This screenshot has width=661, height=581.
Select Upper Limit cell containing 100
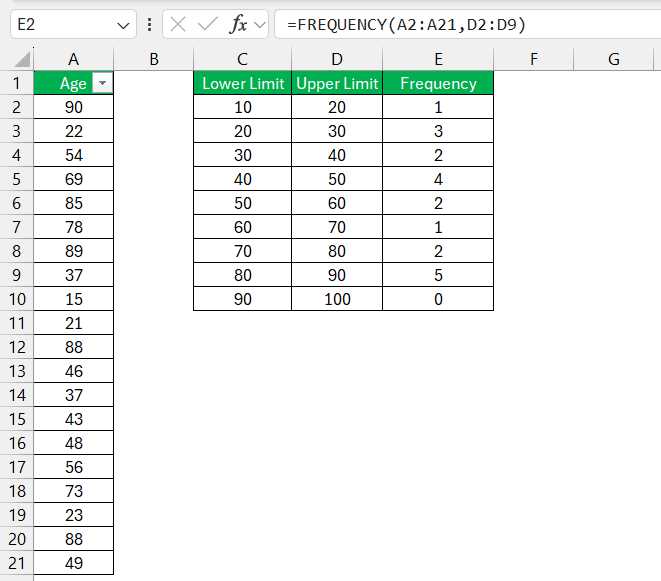337,299
